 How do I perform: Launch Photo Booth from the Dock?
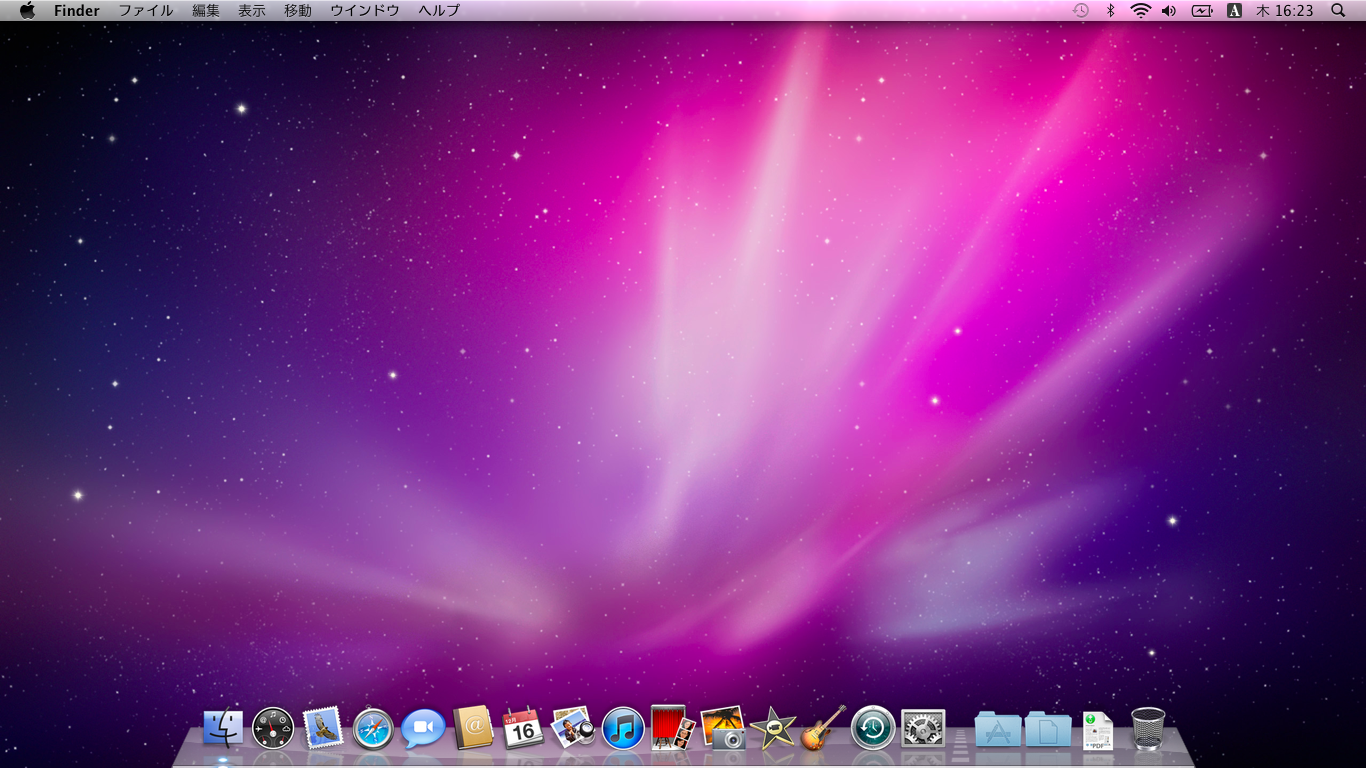[673, 728]
